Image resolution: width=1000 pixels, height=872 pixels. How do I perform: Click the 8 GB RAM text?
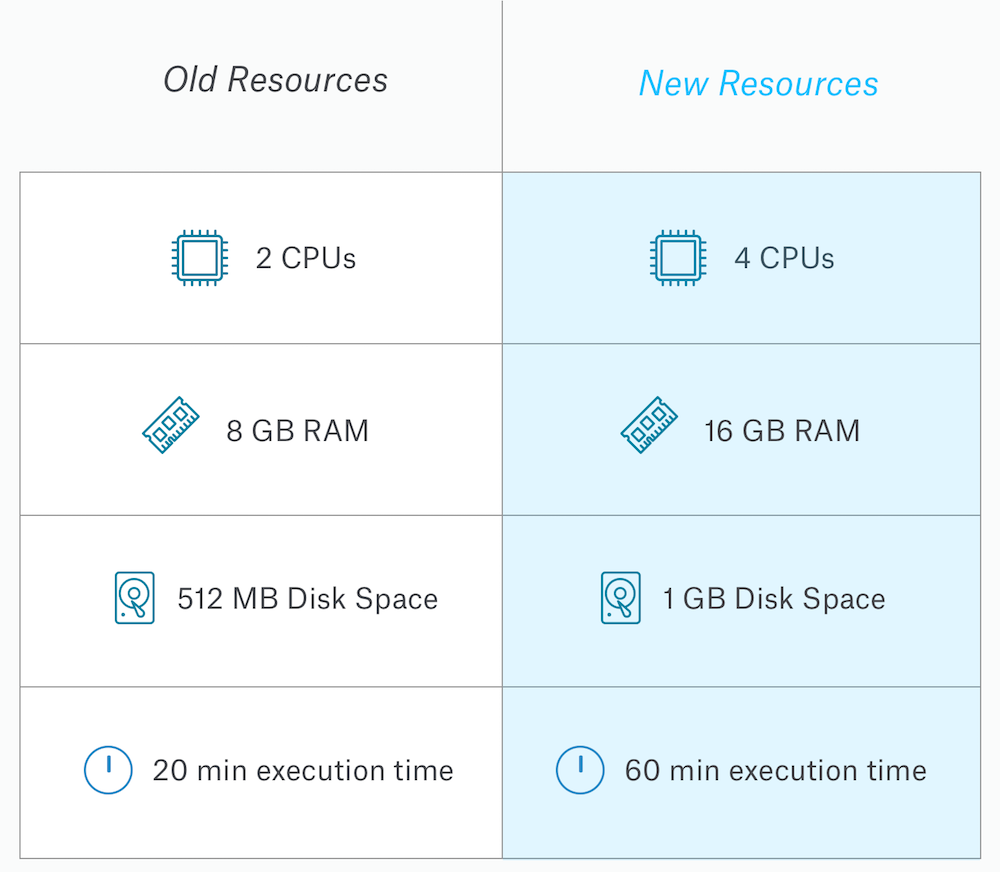coord(297,431)
